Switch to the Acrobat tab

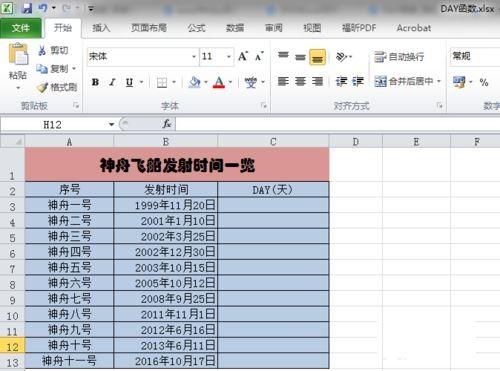click(x=414, y=28)
